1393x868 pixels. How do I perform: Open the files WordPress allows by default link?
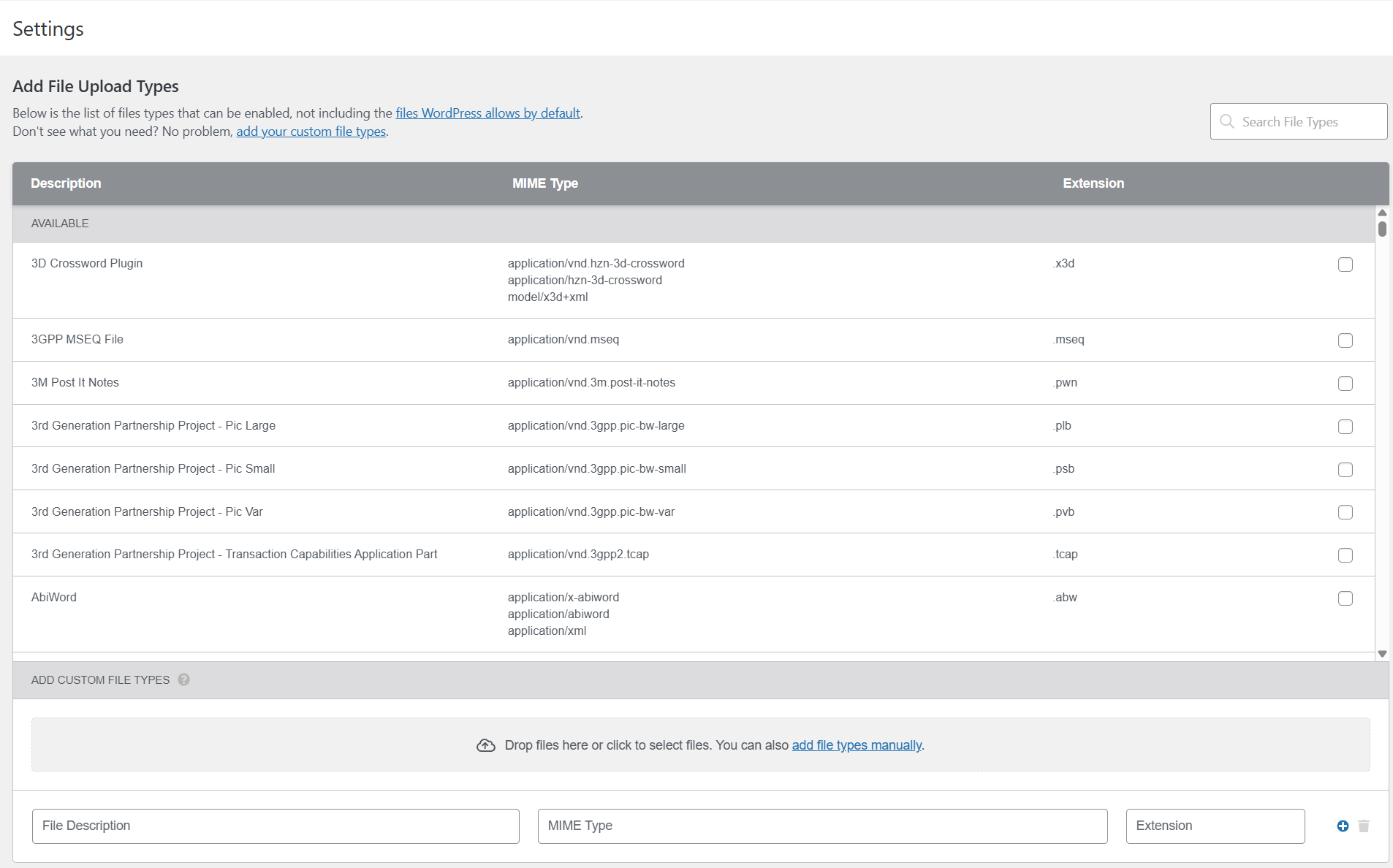pyautogui.click(x=487, y=113)
